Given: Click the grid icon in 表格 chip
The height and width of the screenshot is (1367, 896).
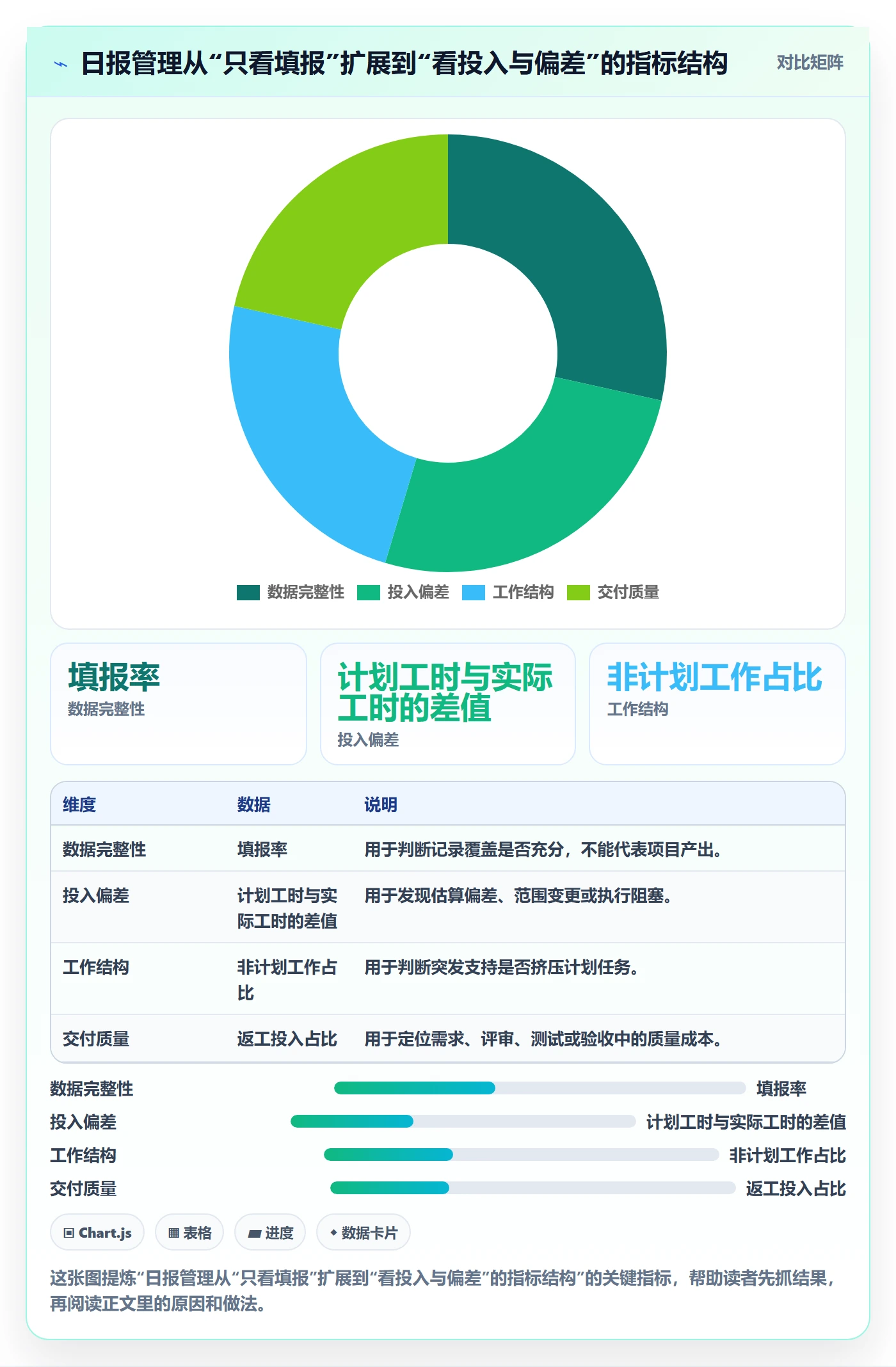Looking at the screenshot, I should 173,1233.
